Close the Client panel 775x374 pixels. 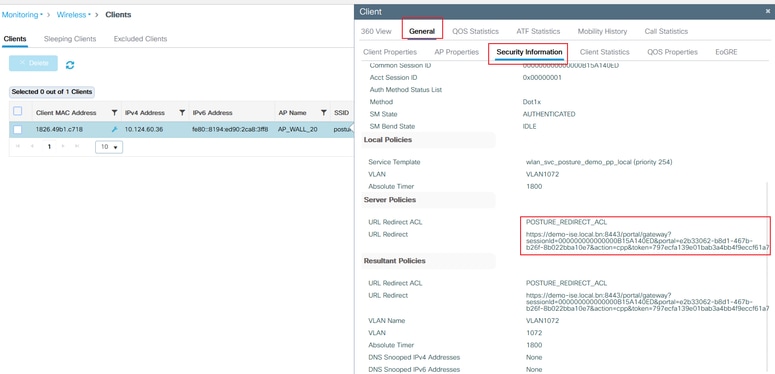[x=768, y=11]
